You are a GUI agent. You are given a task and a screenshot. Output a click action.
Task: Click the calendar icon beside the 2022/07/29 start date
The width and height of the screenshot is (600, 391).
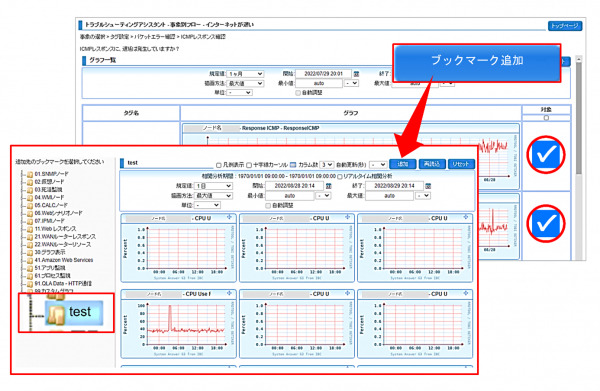356,73
